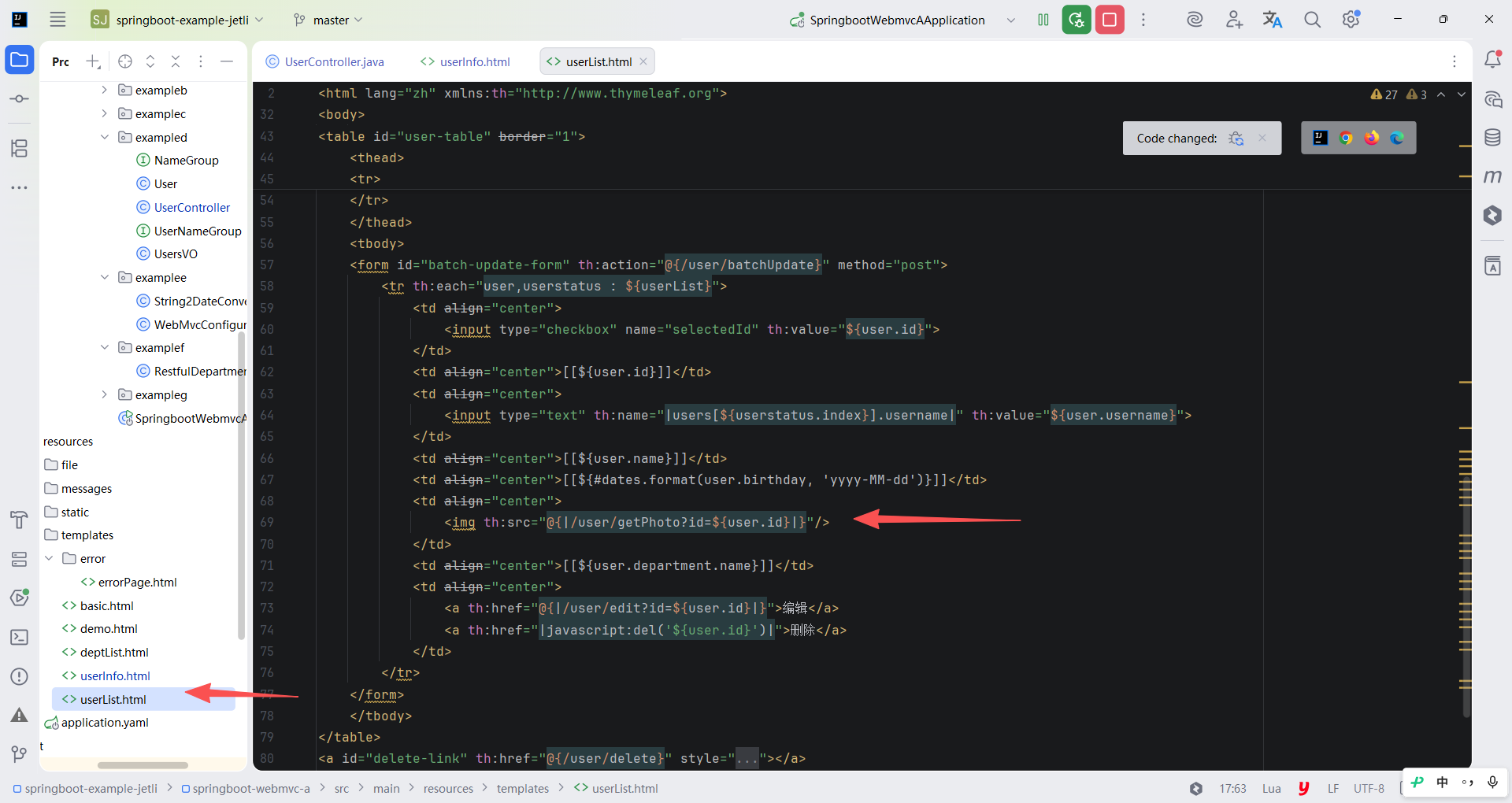Jump to previous highlighted error
Screen dimensions: 1512x803
pyautogui.click(x=1441, y=94)
